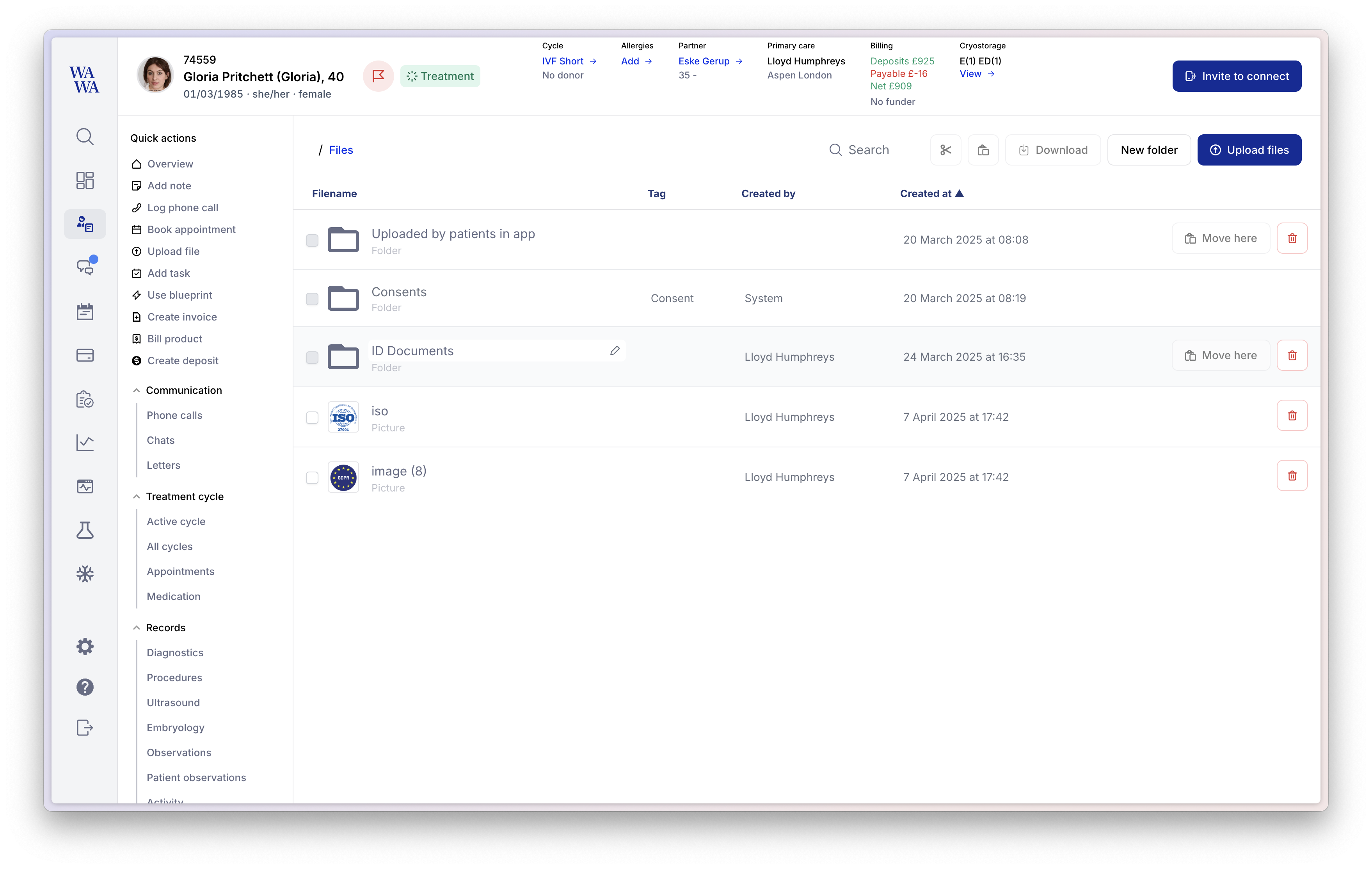This screenshot has width=1372, height=869.
Task: Click the files Search field
Action: coord(868,150)
